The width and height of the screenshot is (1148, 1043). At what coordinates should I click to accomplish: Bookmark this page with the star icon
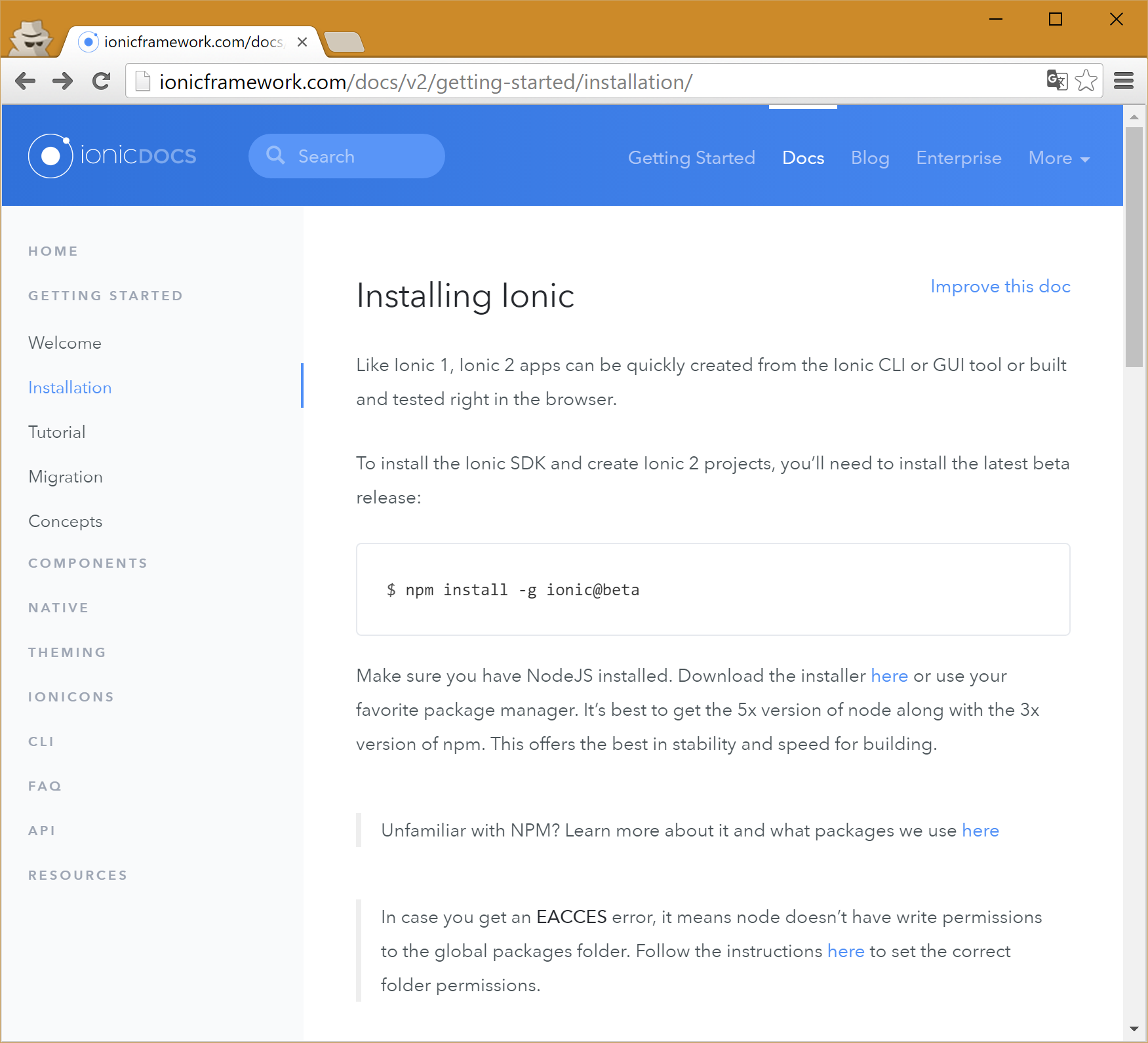[1086, 81]
